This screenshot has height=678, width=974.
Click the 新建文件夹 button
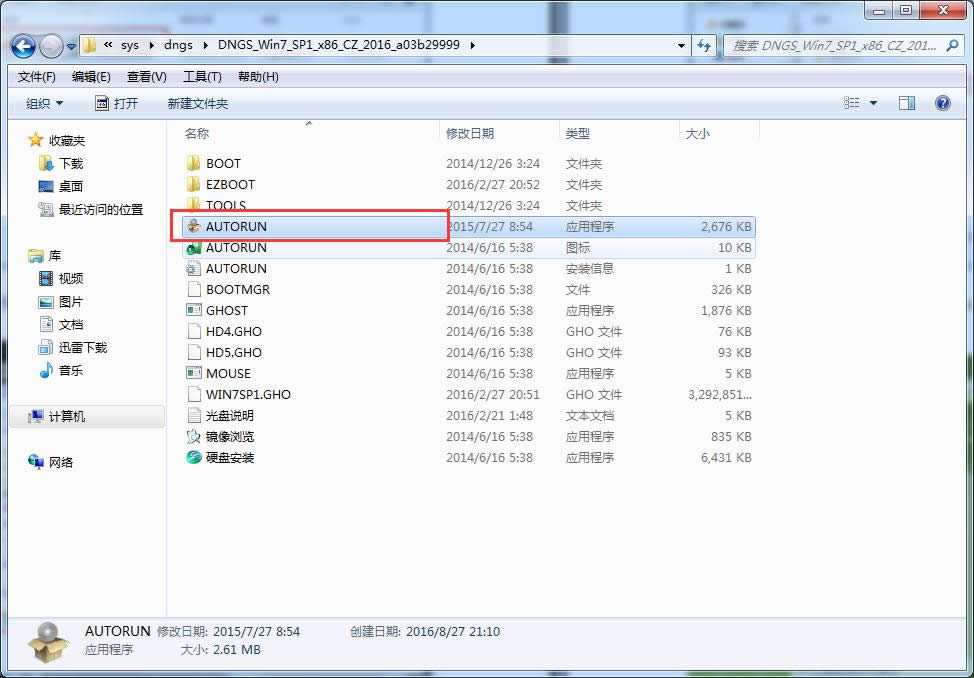click(x=197, y=104)
